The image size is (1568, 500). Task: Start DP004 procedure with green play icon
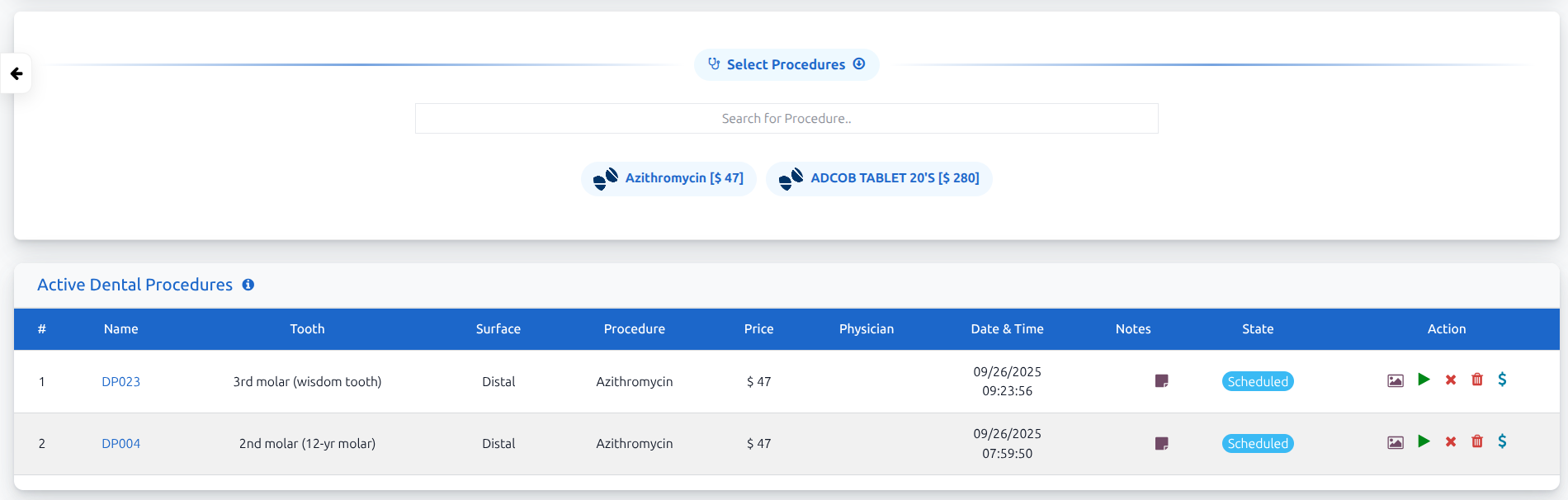pos(1424,441)
